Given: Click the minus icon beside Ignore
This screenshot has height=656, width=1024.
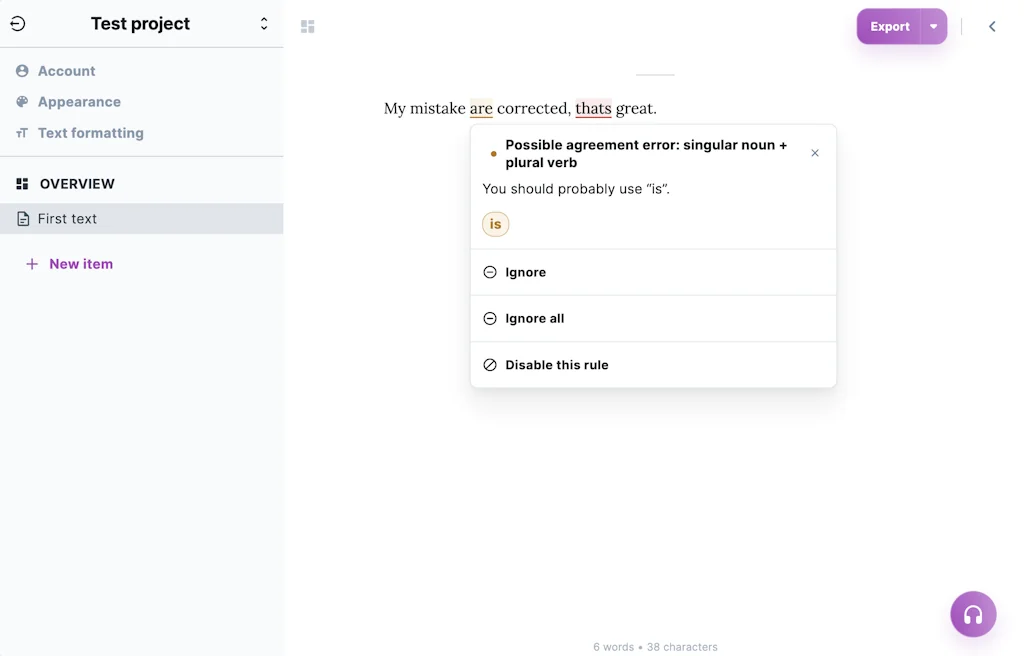Looking at the screenshot, I should [490, 271].
